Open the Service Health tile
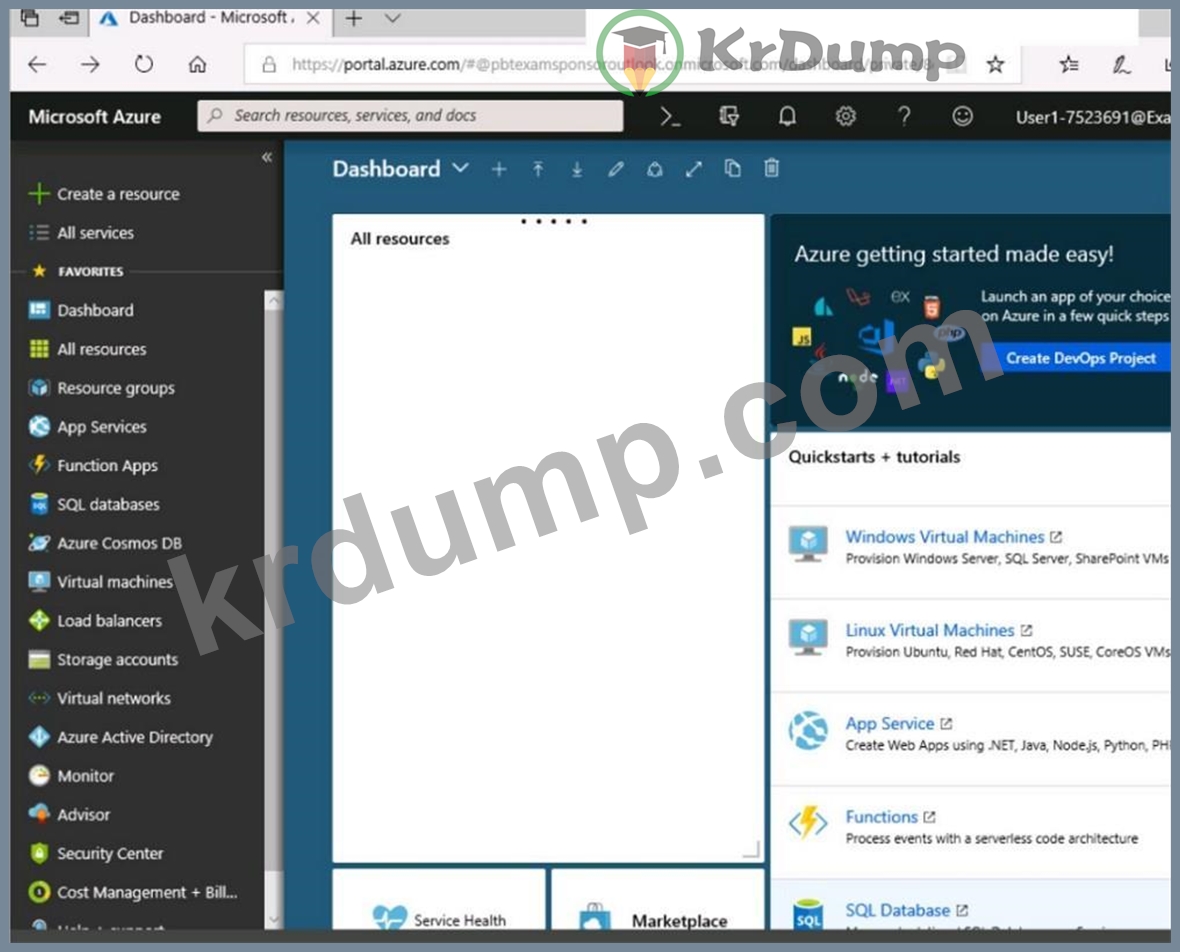The image size is (1180, 952). [x=439, y=900]
